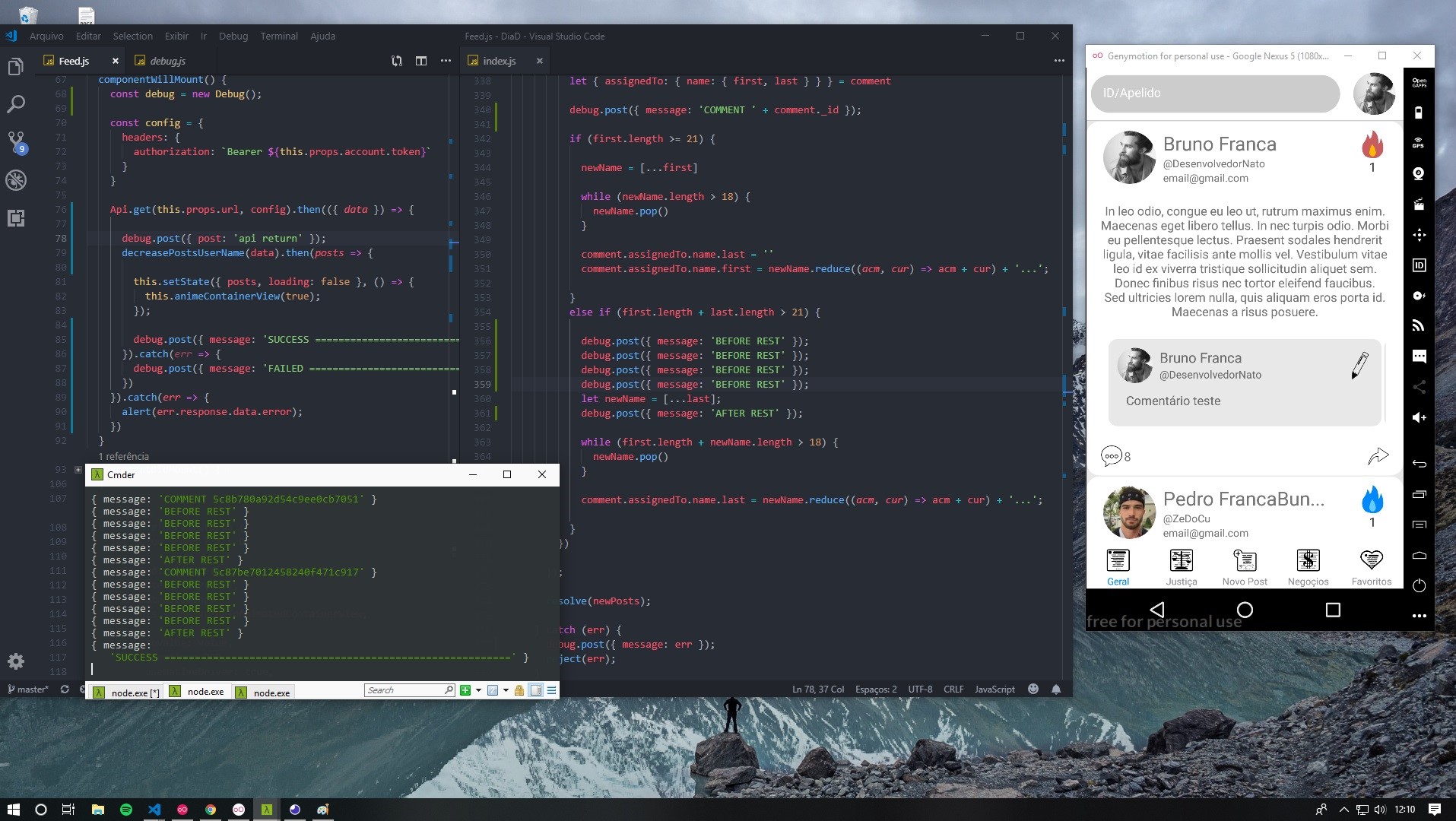
Task: Expand the new console dropdown in Cmder
Action: (x=478, y=690)
